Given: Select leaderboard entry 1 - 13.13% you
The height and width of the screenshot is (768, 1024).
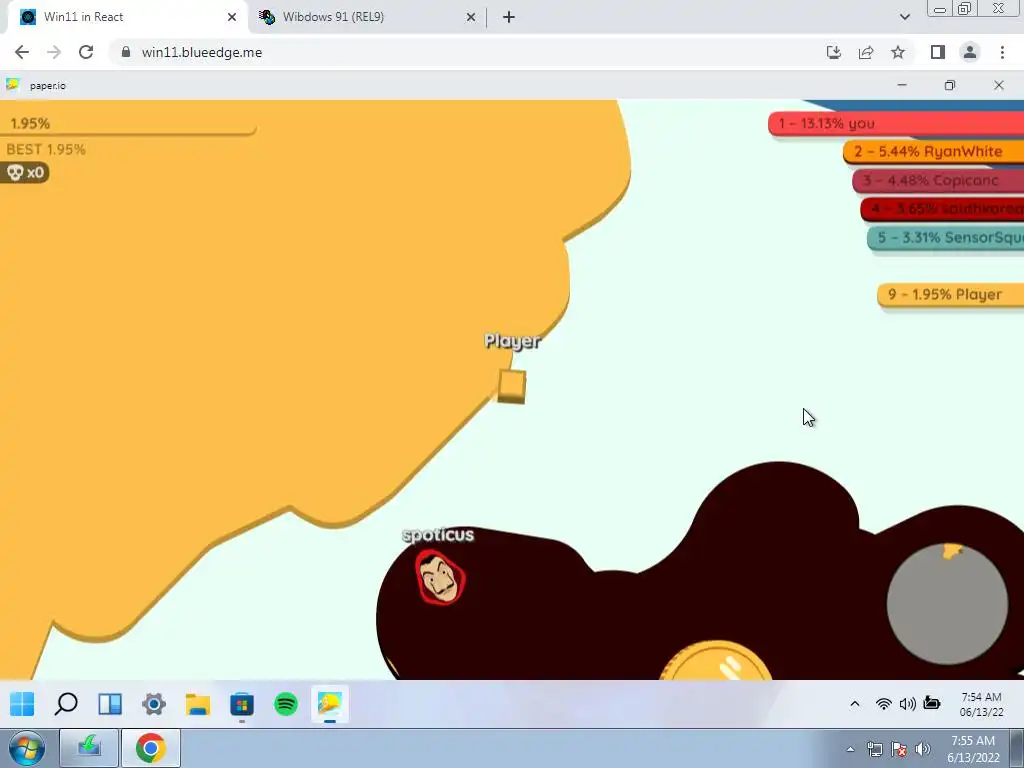Looking at the screenshot, I should coord(896,123).
